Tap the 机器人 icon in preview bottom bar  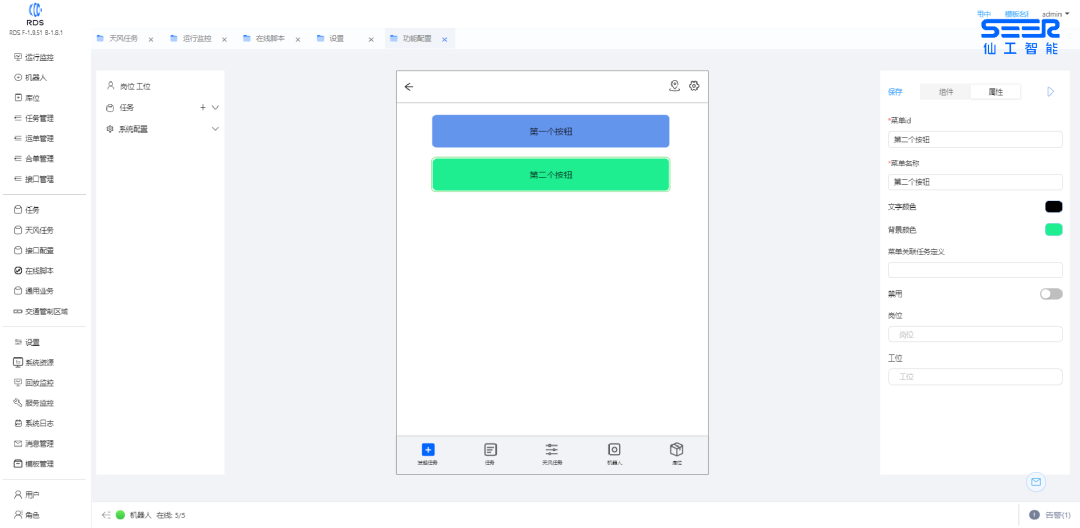[x=614, y=450]
